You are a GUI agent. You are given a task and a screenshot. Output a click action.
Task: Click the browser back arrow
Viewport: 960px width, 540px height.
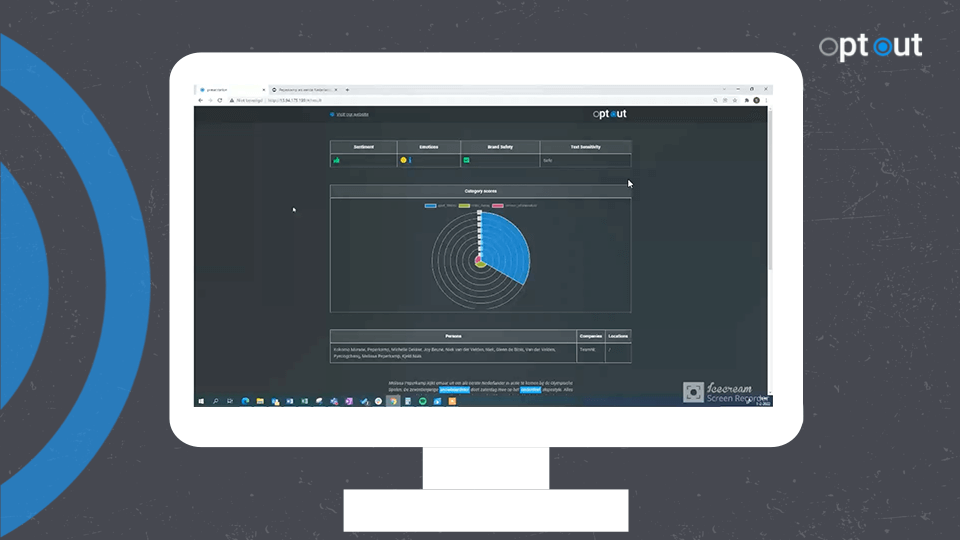201,100
